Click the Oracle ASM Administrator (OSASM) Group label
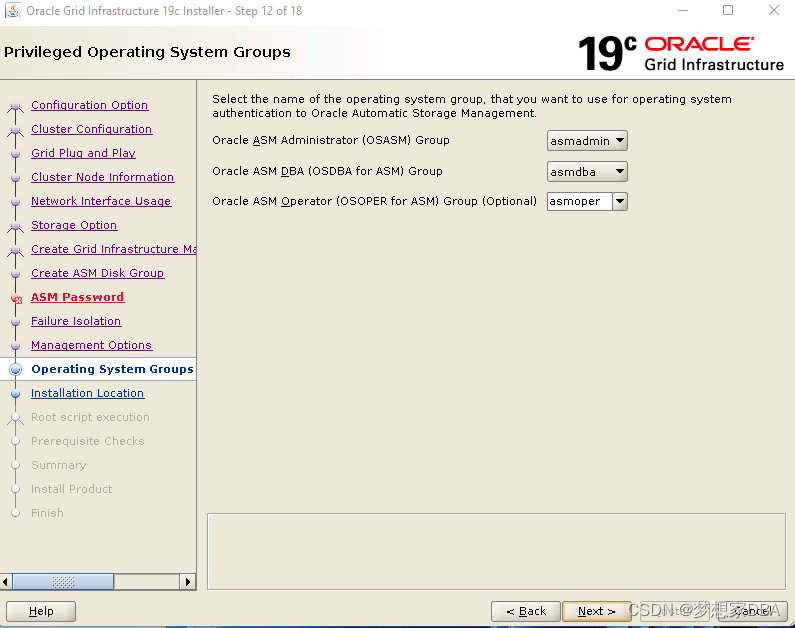This screenshot has height=628, width=795. [331, 140]
